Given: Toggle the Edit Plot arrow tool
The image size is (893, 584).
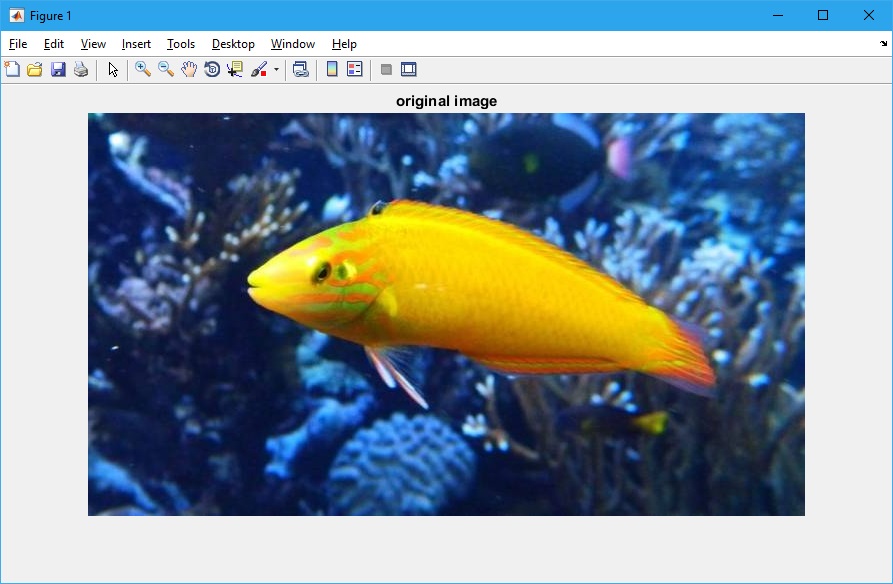Looking at the screenshot, I should tap(113, 69).
